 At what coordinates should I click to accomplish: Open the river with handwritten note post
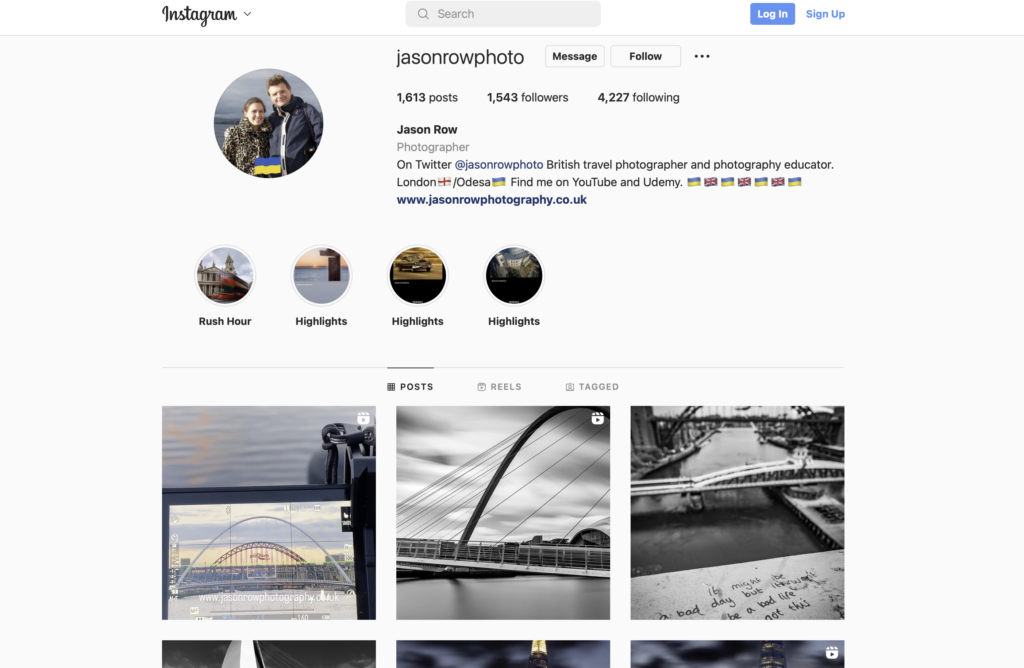click(737, 513)
